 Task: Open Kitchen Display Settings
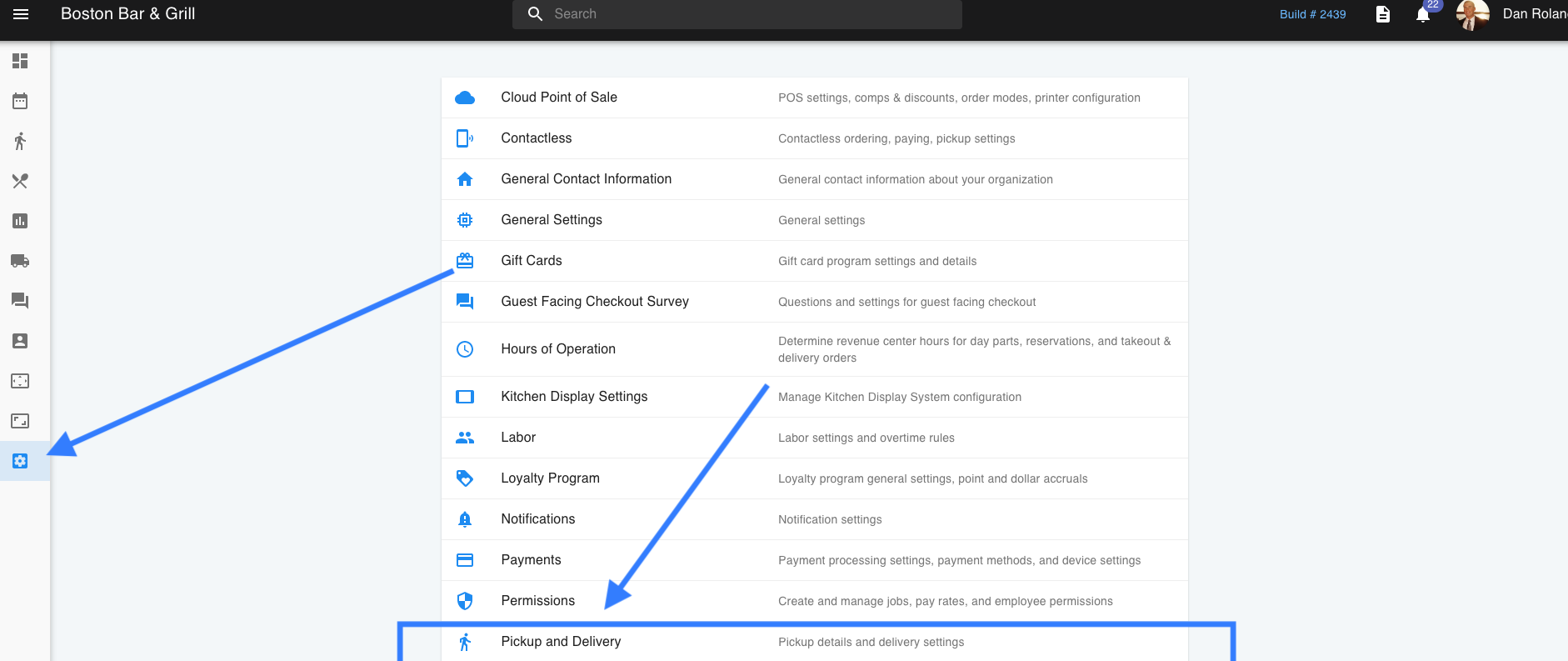573,397
